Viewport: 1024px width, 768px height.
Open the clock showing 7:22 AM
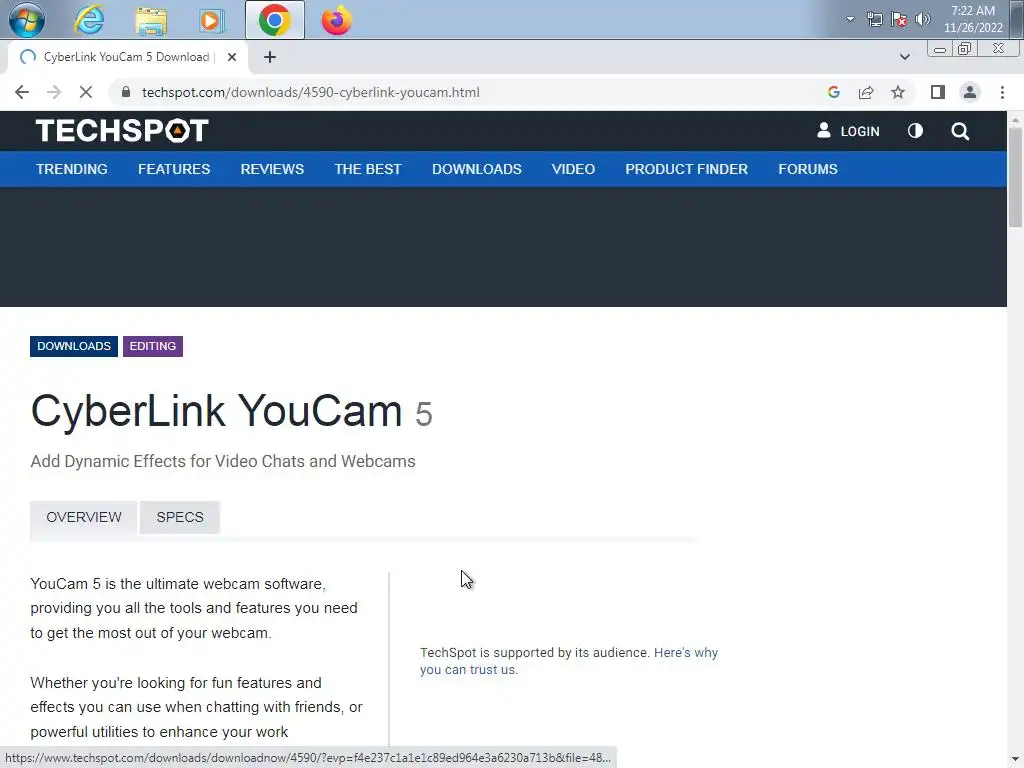coord(973,19)
